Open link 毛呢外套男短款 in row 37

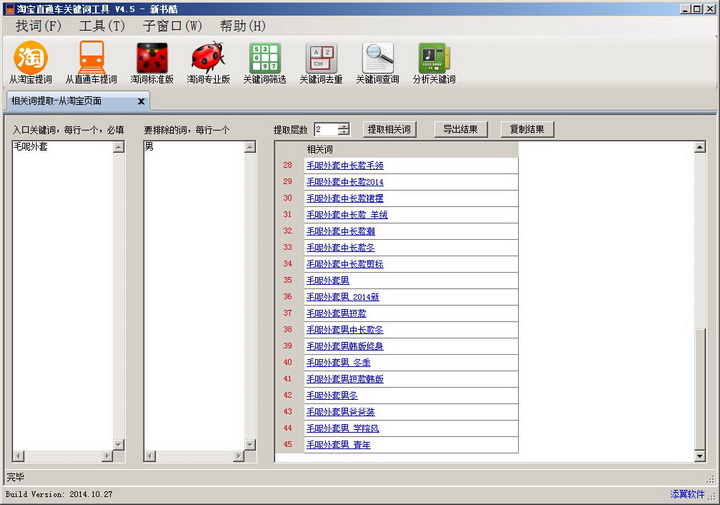(337, 313)
